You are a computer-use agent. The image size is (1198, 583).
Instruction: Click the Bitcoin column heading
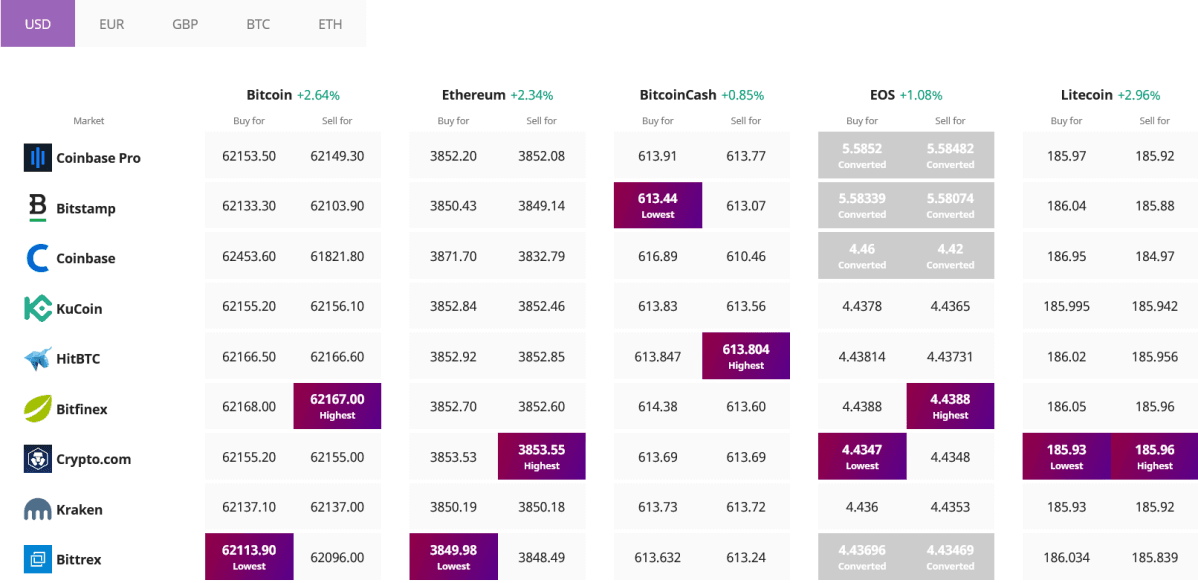point(270,96)
